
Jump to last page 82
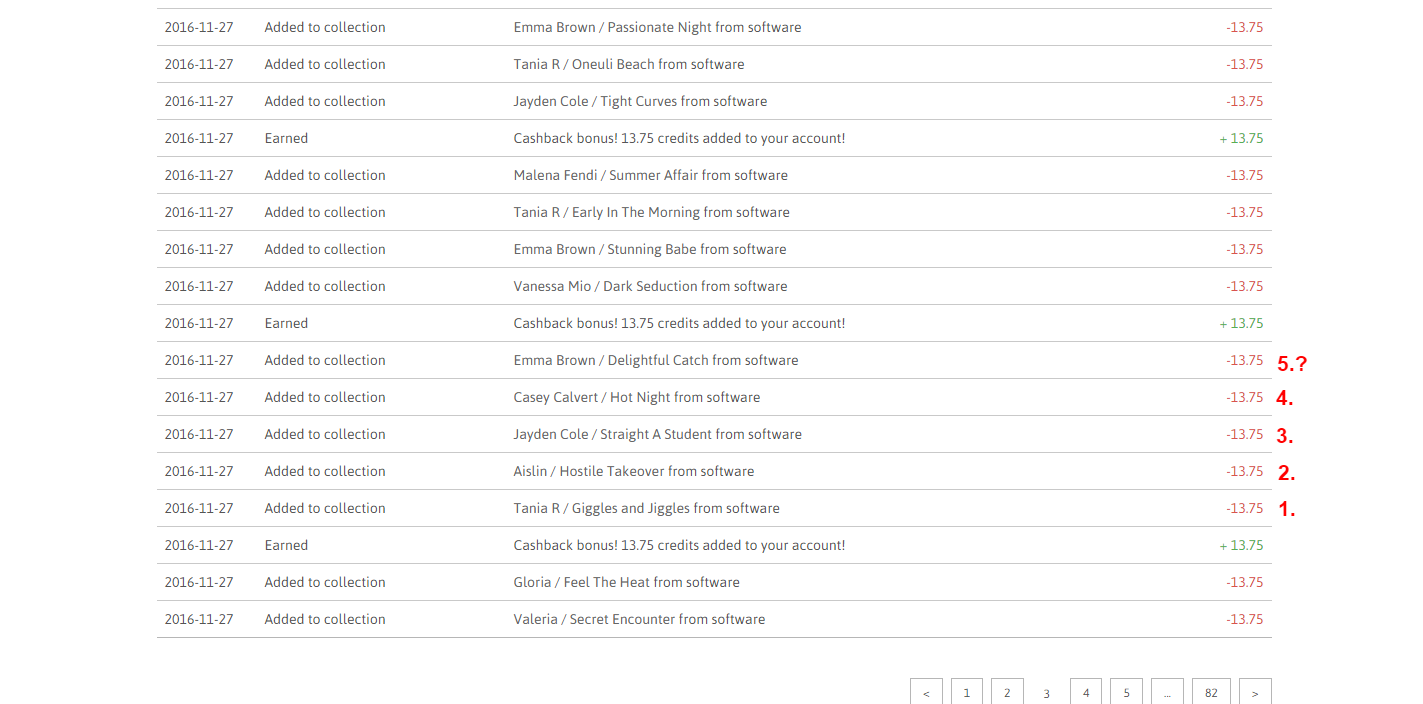(1211, 692)
